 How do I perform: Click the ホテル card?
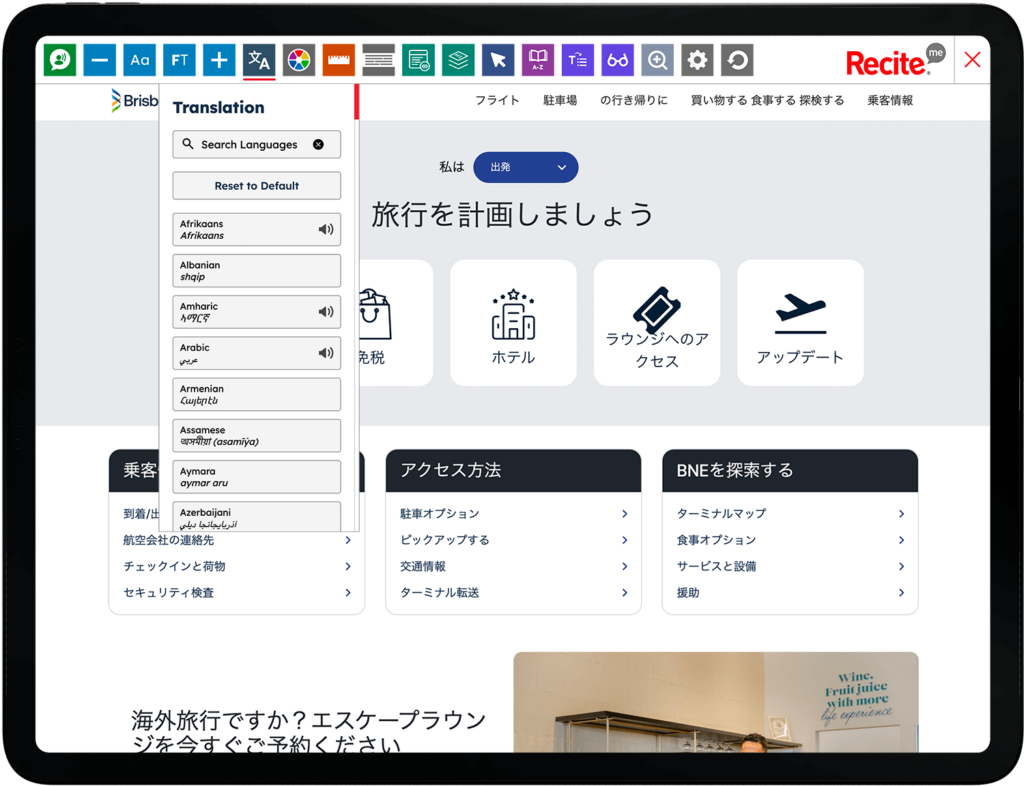[513, 322]
